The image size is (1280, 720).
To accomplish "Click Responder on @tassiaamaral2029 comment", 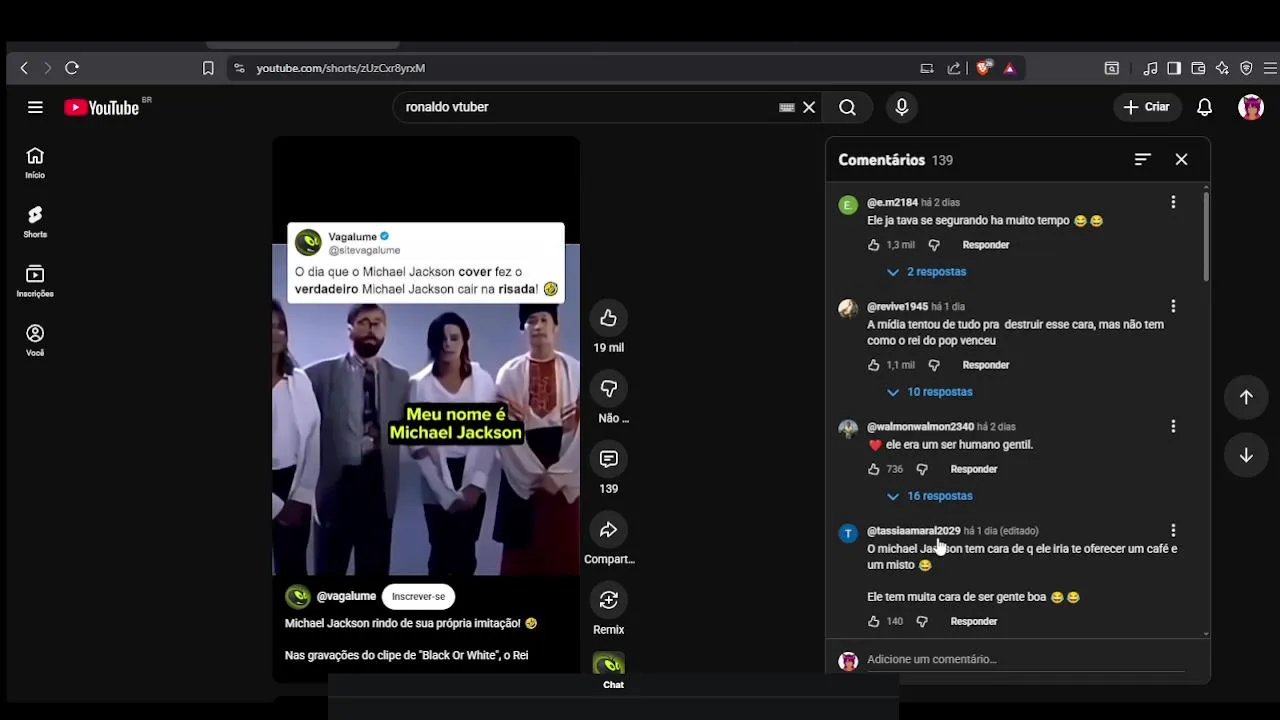I will click(974, 621).
